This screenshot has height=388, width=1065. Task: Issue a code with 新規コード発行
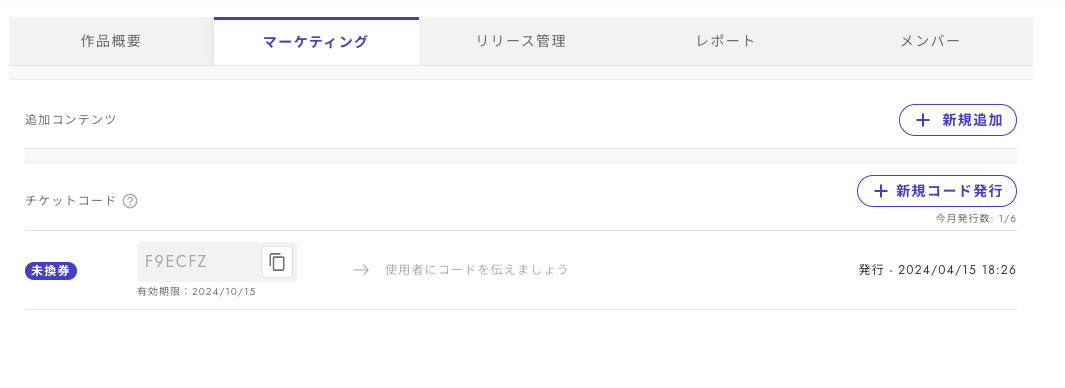pos(937,191)
